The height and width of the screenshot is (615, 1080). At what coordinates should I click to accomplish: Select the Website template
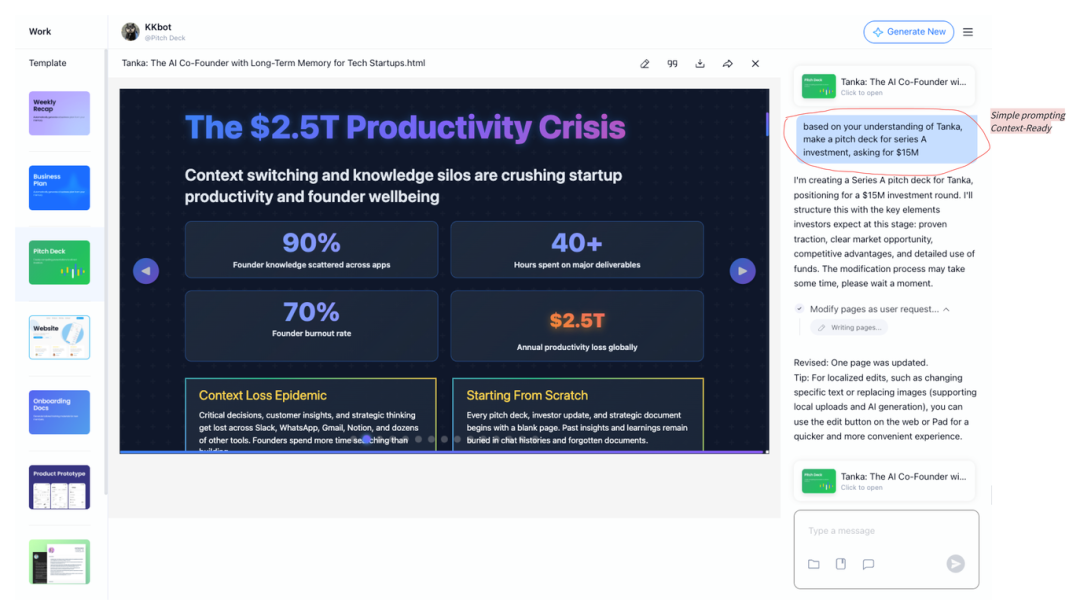click(x=59, y=337)
